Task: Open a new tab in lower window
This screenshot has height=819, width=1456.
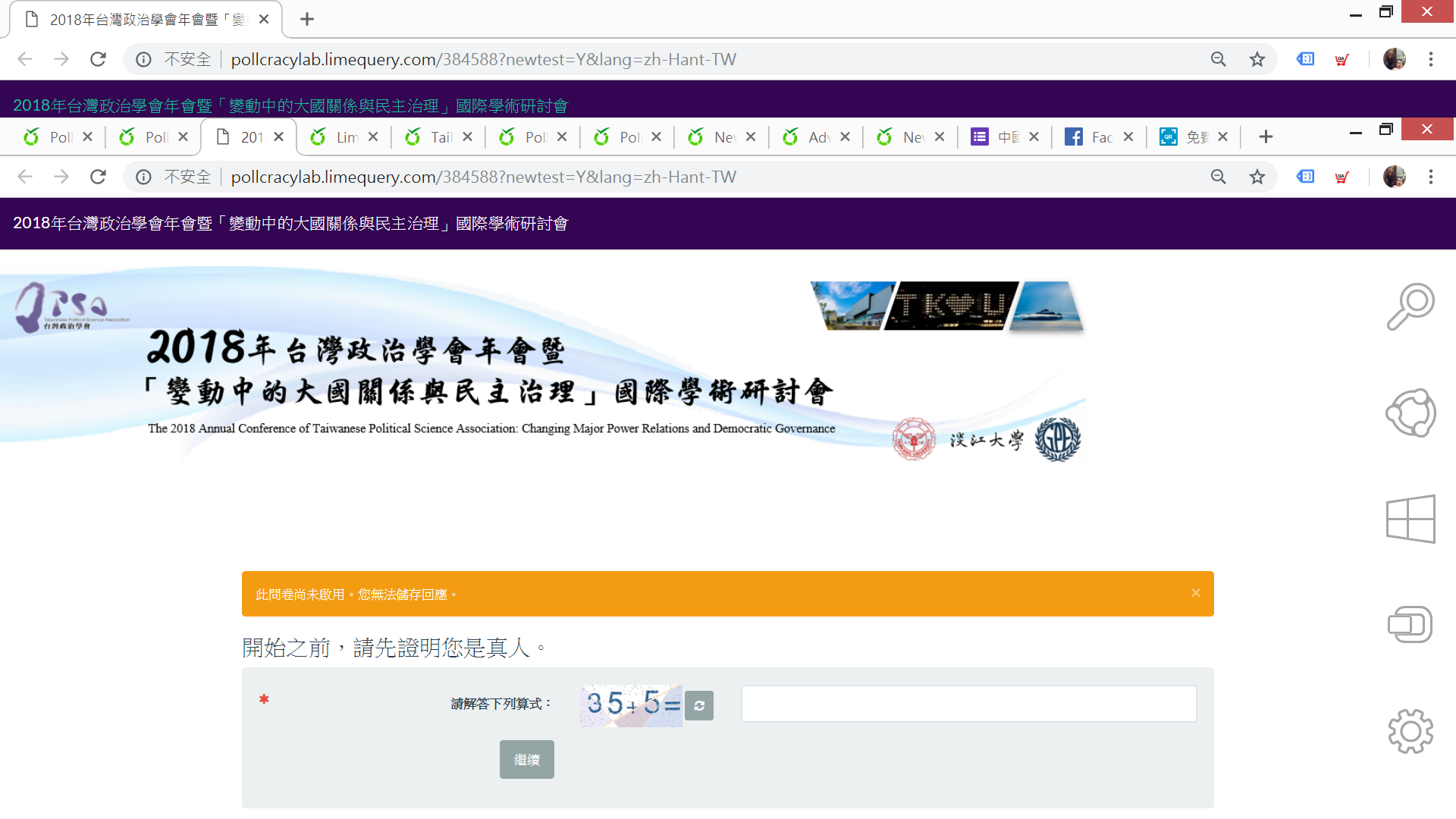Action: [1265, 137]
